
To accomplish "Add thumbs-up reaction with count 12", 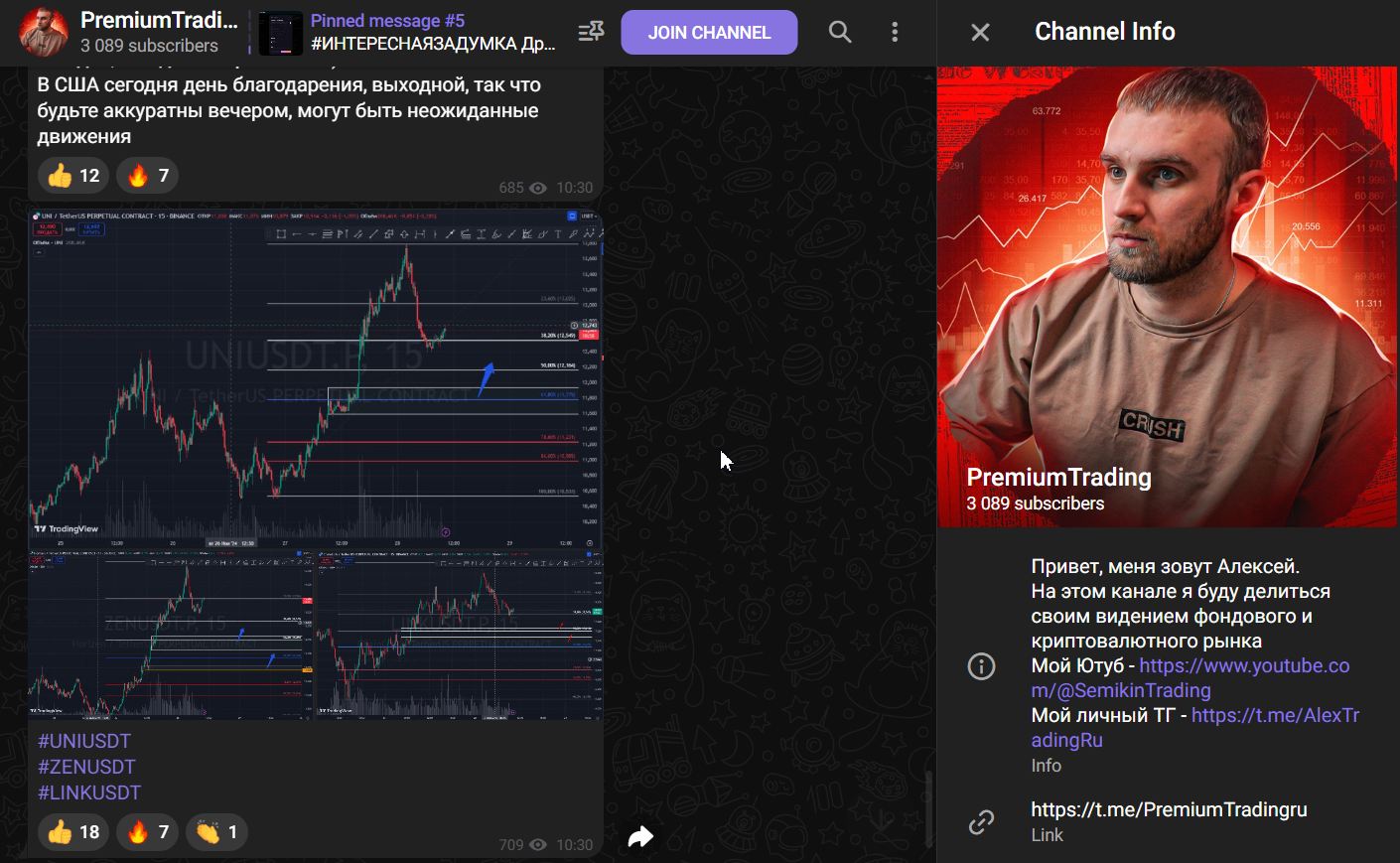I will pyautogui.click(x=73, y=176).
